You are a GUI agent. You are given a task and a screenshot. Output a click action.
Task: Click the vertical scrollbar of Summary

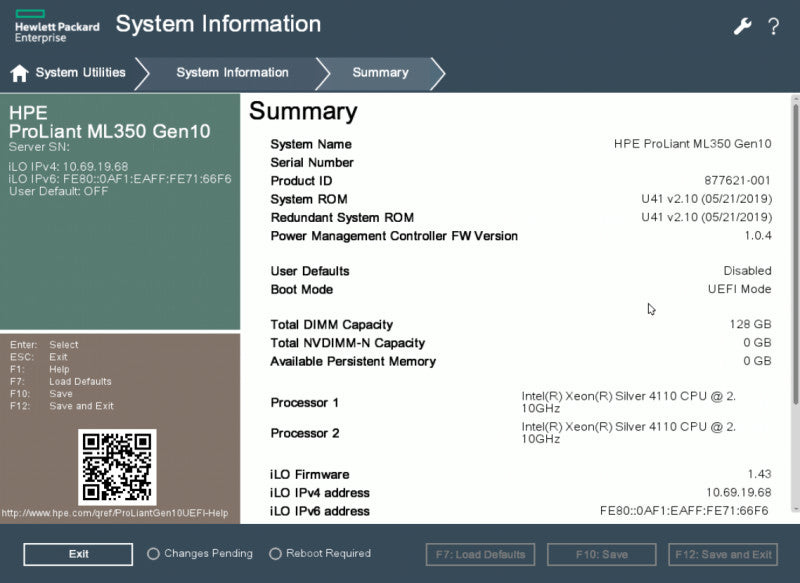point(795,255)
